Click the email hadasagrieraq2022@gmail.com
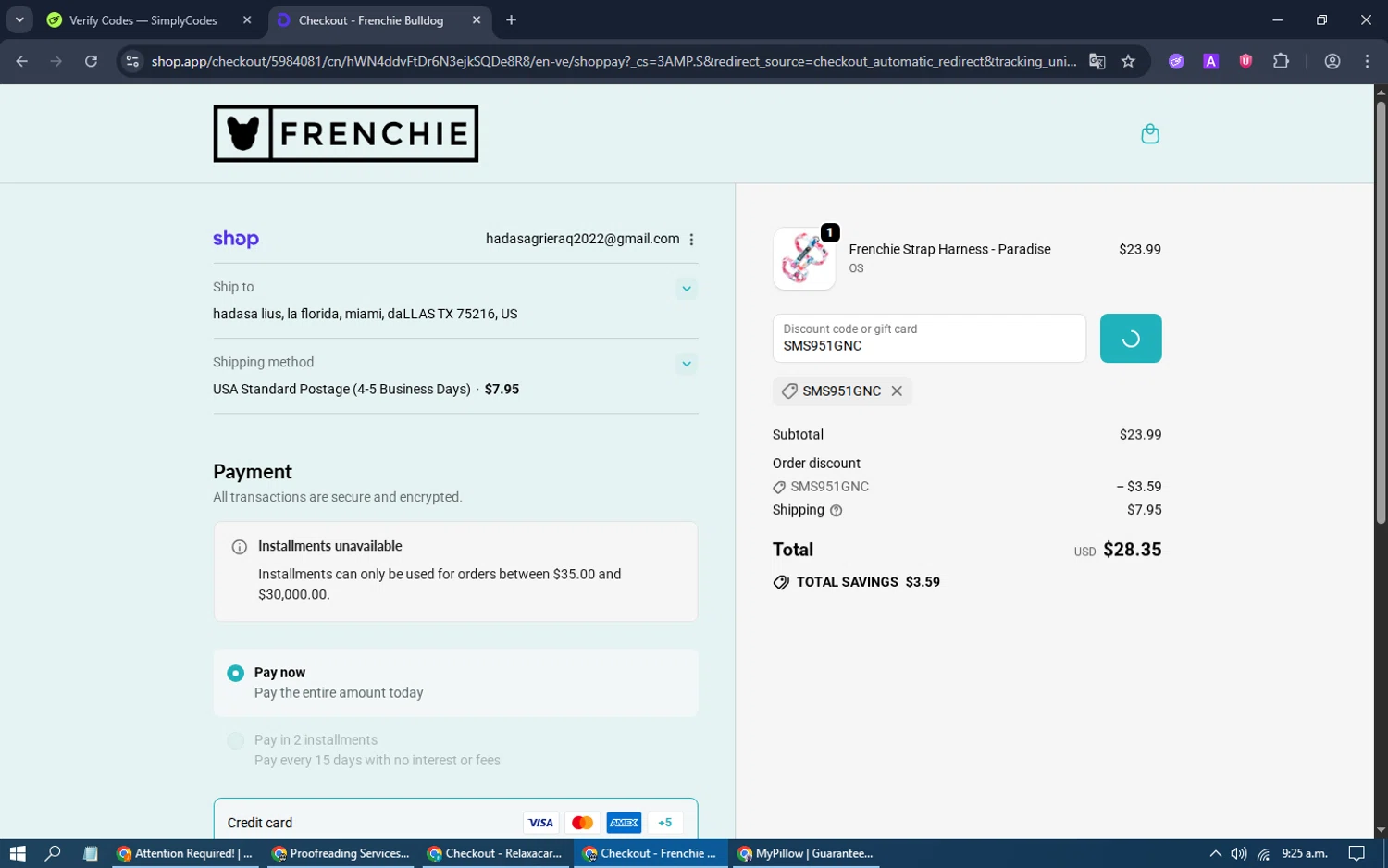The height and width of the screenshot is (868, 1388). 582,239
